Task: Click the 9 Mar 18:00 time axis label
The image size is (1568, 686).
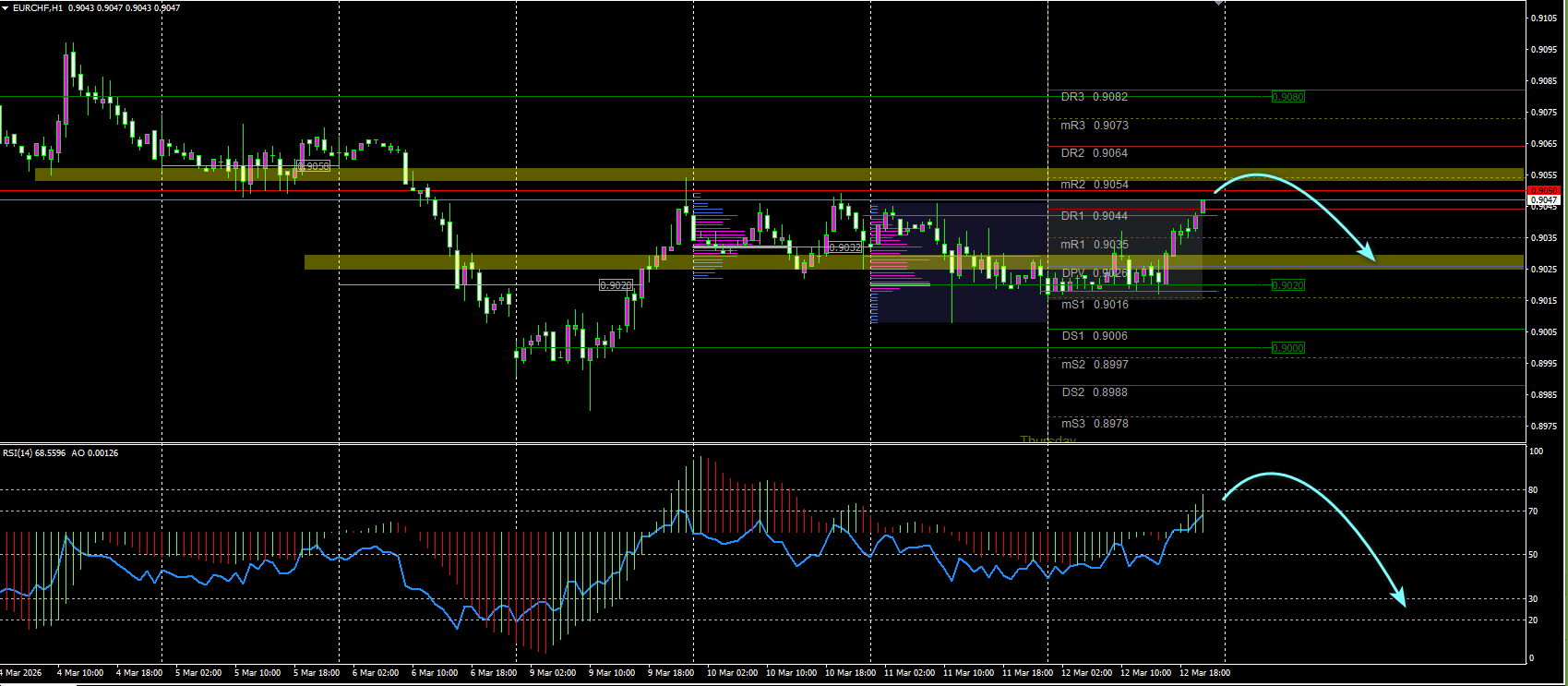Action: [x=671, y=672]
